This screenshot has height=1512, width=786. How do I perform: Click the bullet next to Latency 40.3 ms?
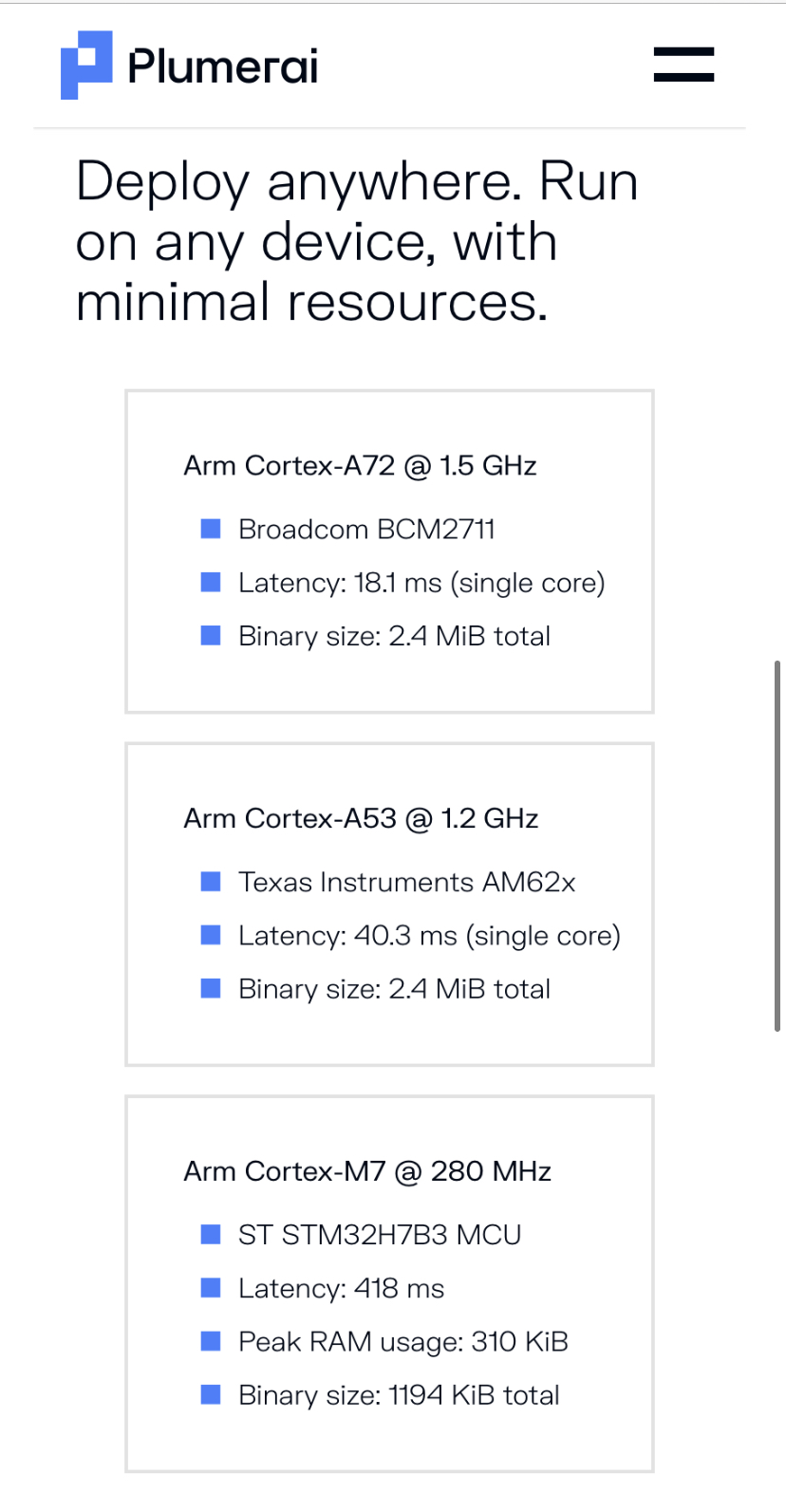pyautogui.click(x=211, y=935)
